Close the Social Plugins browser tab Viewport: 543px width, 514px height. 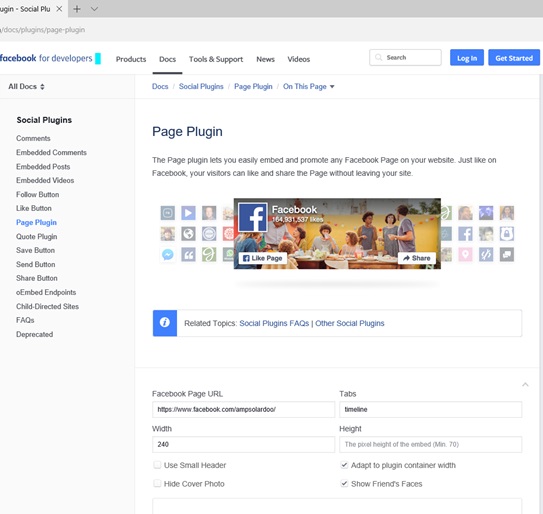[x=59, y=9]
